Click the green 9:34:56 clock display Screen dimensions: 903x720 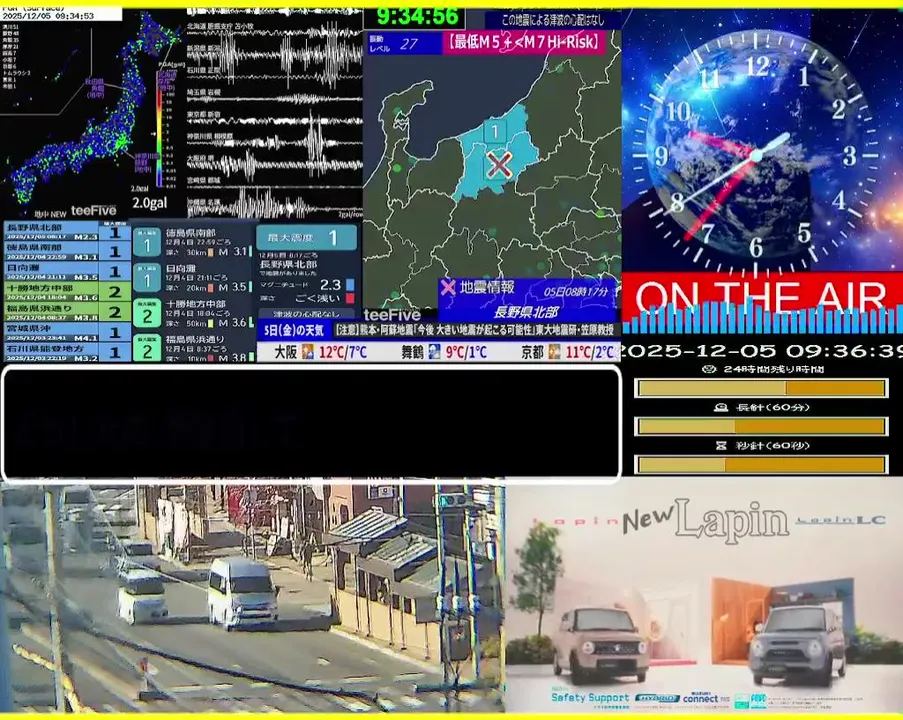[x=417, y=16]
